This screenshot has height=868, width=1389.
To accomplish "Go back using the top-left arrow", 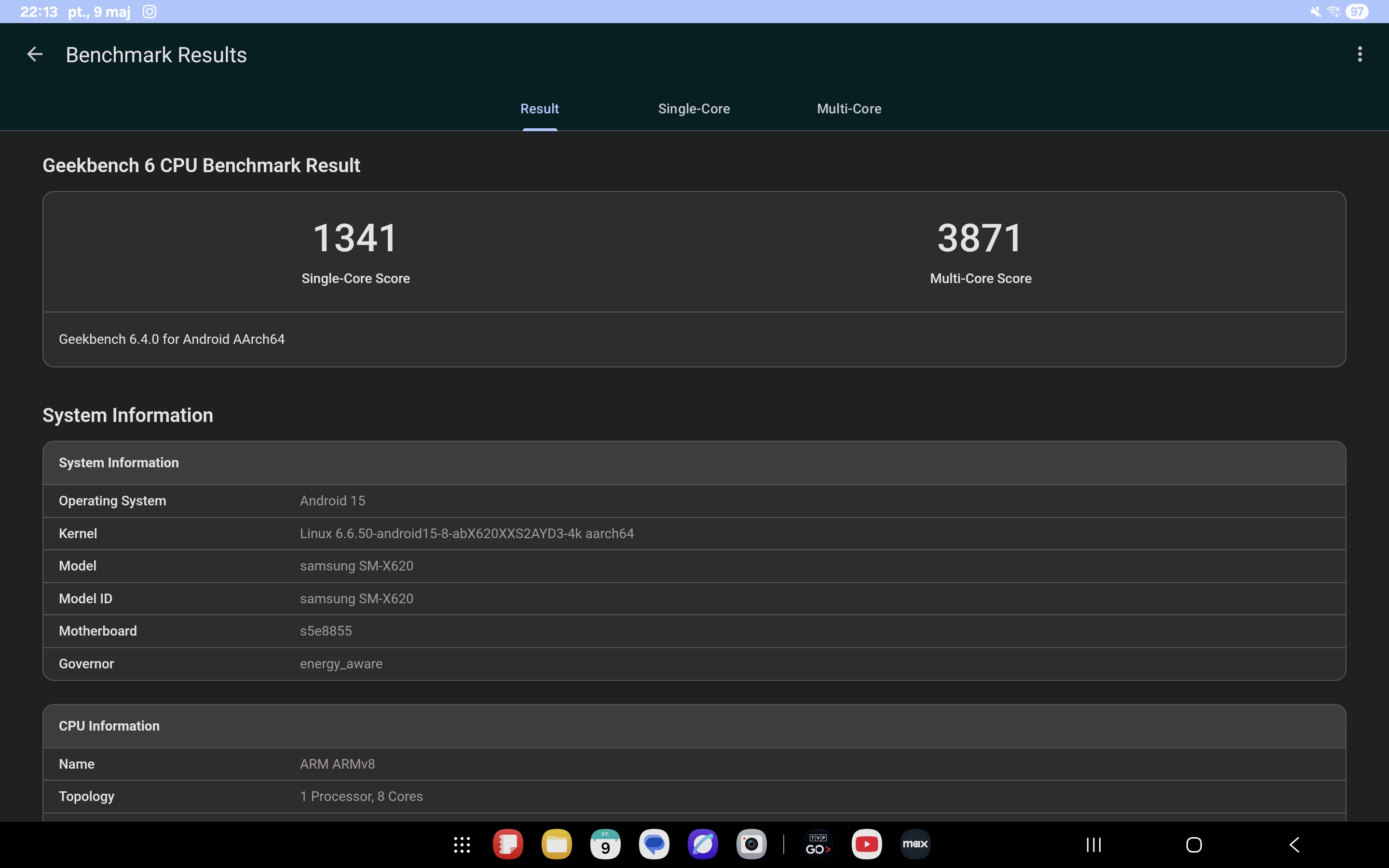I will coord(35,54).
